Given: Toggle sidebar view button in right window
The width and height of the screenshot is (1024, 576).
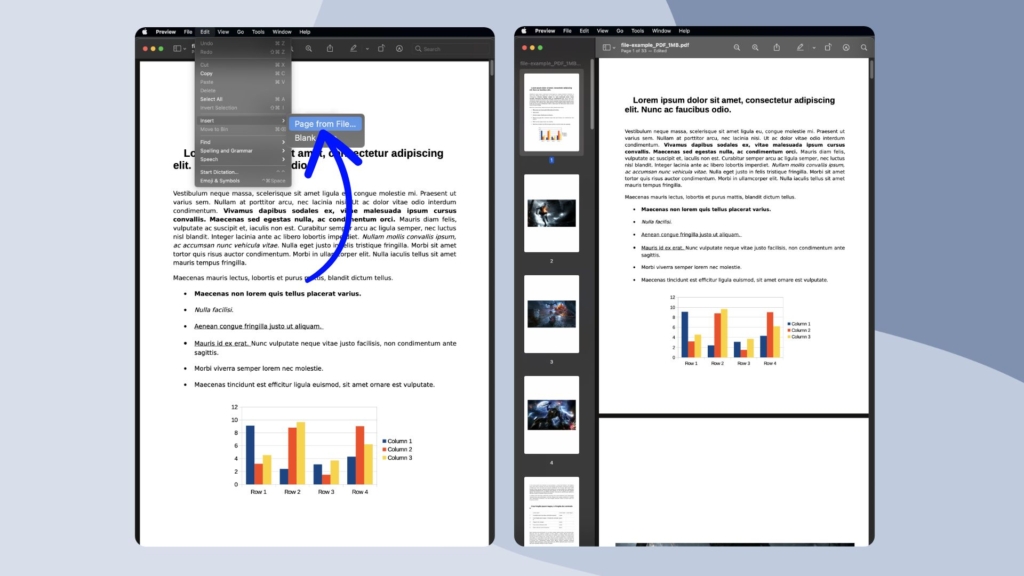Looking at the screenshot, I should point(606,47).
